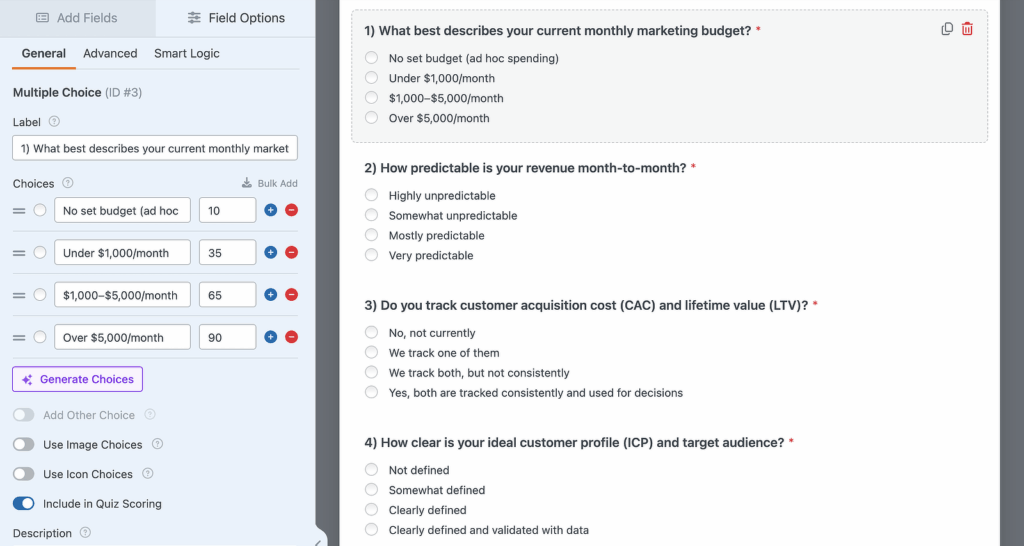This screenshot has height=546, width=1024.
Task: Remove the 'Under $1,000/month' choice
Action: click(291, 253)
